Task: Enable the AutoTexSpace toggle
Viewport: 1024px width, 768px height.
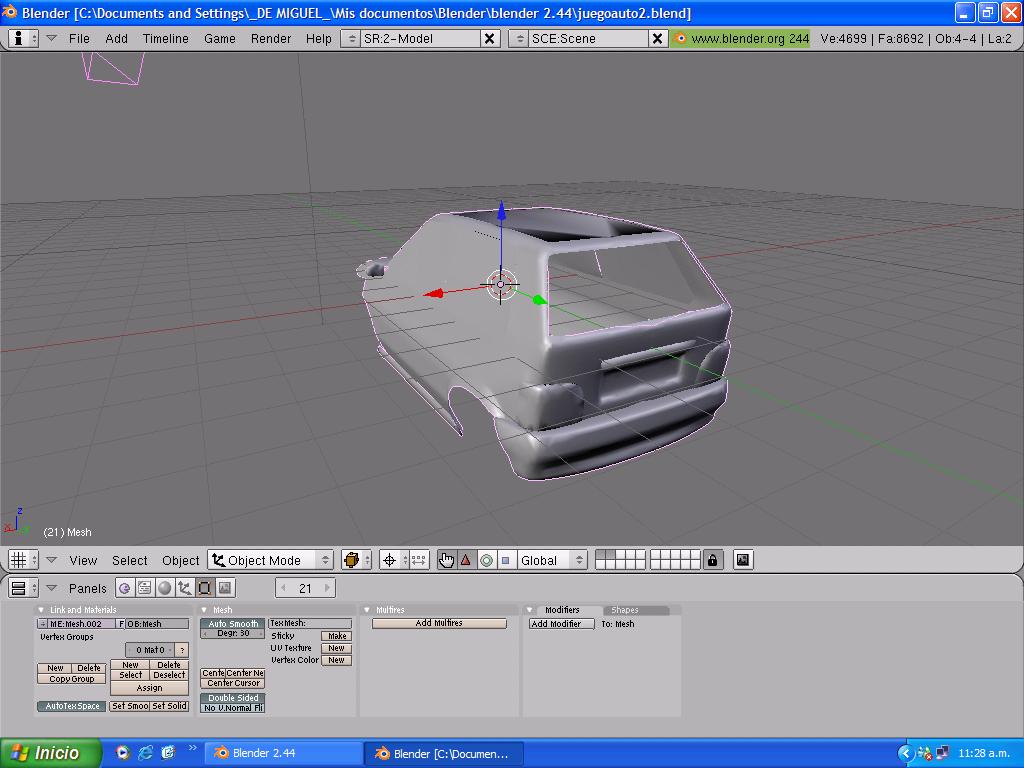Action: click(73, 706)
